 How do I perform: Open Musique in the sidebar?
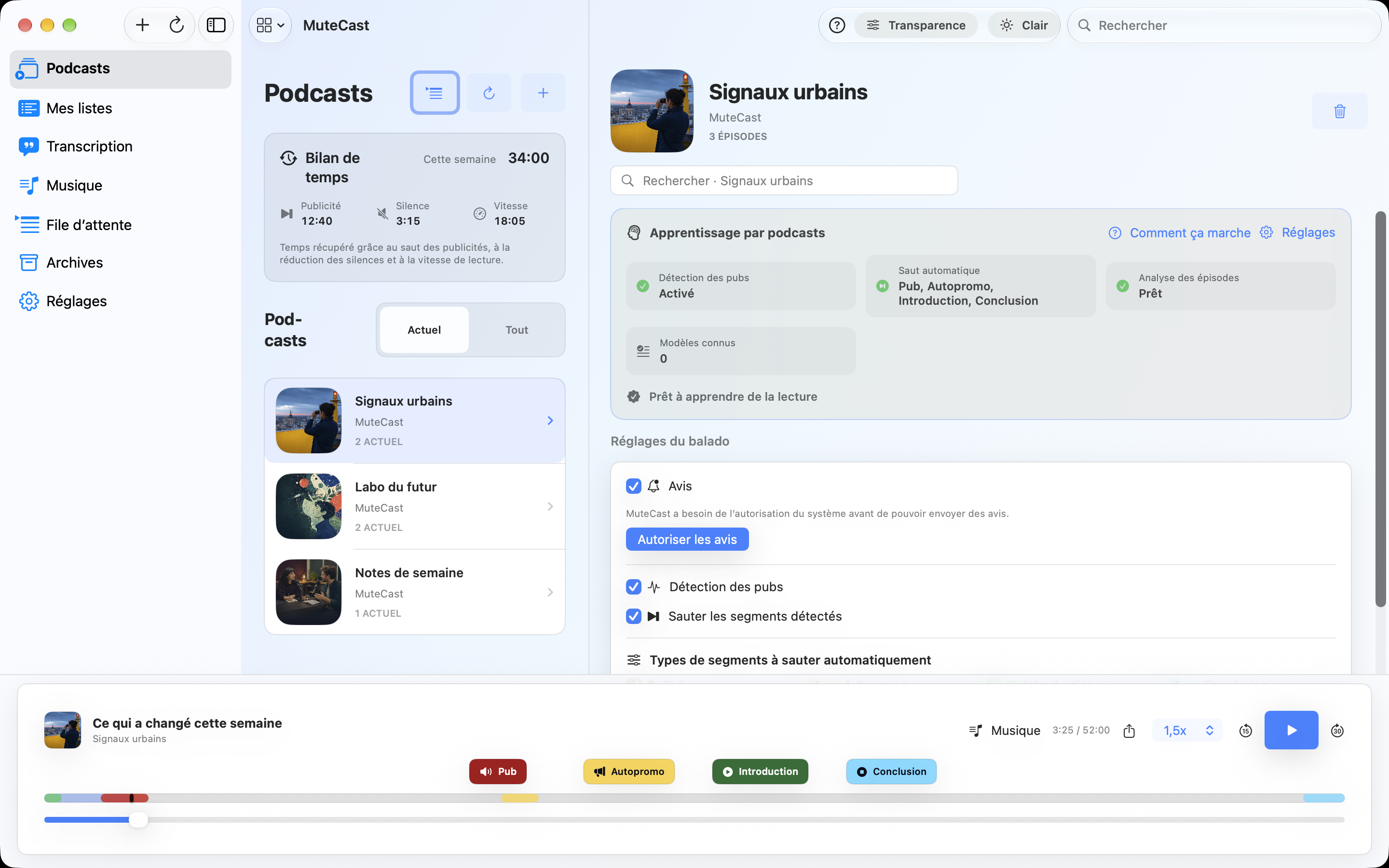(x=121, y=186)
